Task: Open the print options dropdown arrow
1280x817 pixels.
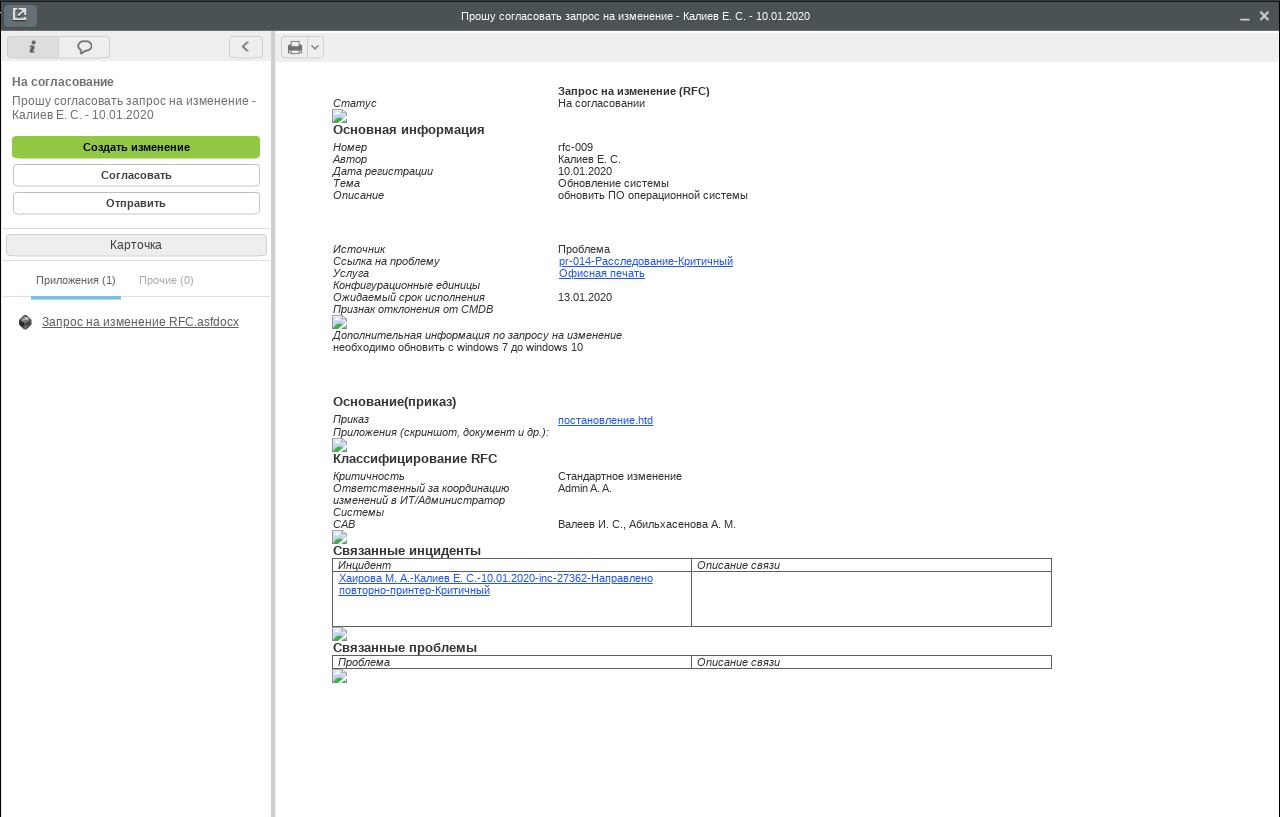Action: tap(315, 47)
